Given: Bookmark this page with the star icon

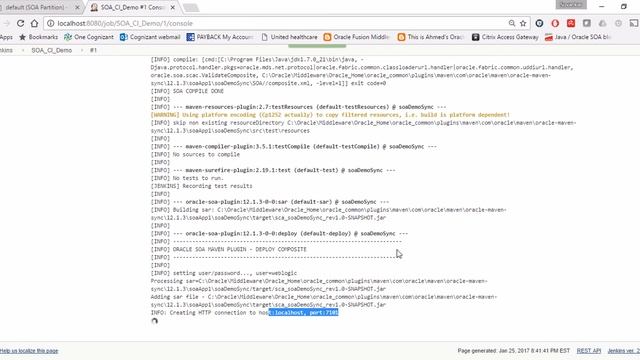Looking at the screenshot, I should point(523,23).
